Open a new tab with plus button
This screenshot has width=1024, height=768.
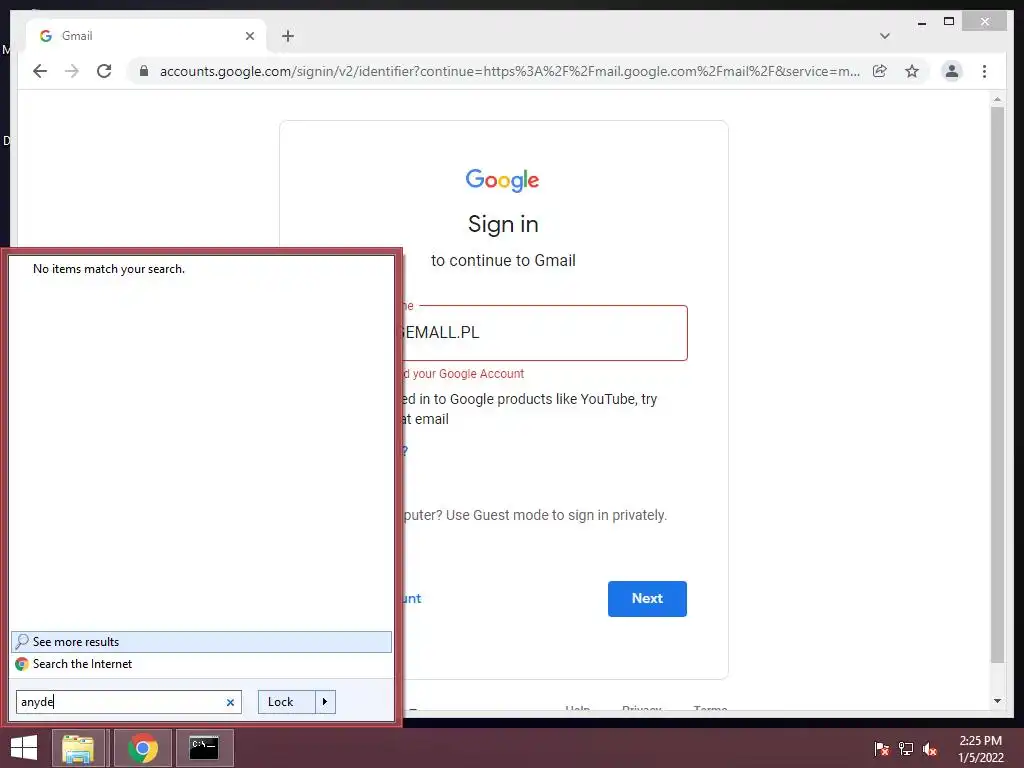pos(288,36)
